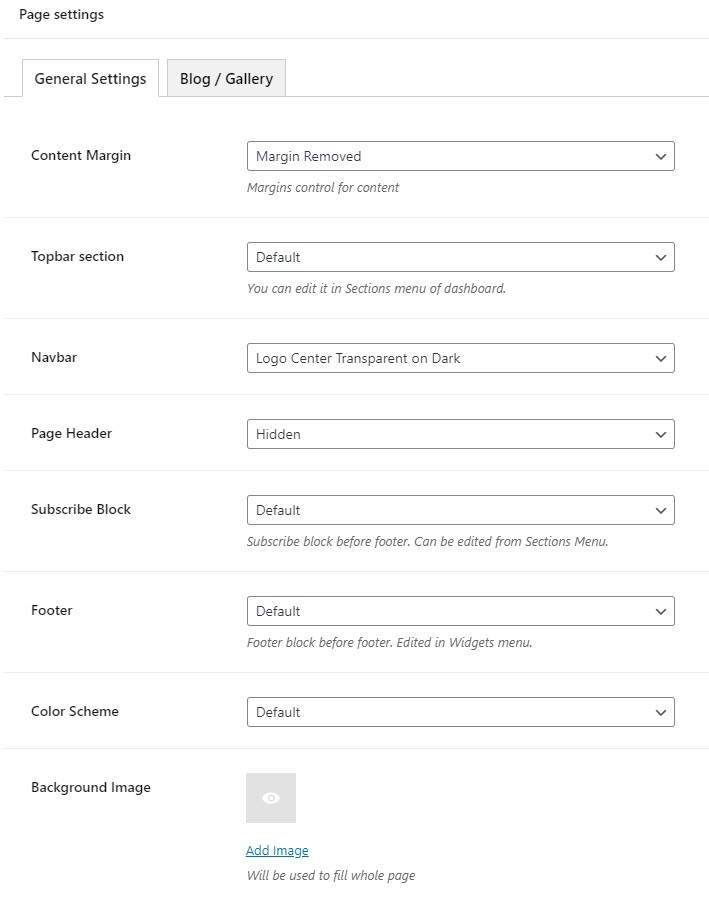Image resolution: width=709 pixels, height=901 pixels.
Task: Click the Color Scheme field label
Action: (75, 711)
